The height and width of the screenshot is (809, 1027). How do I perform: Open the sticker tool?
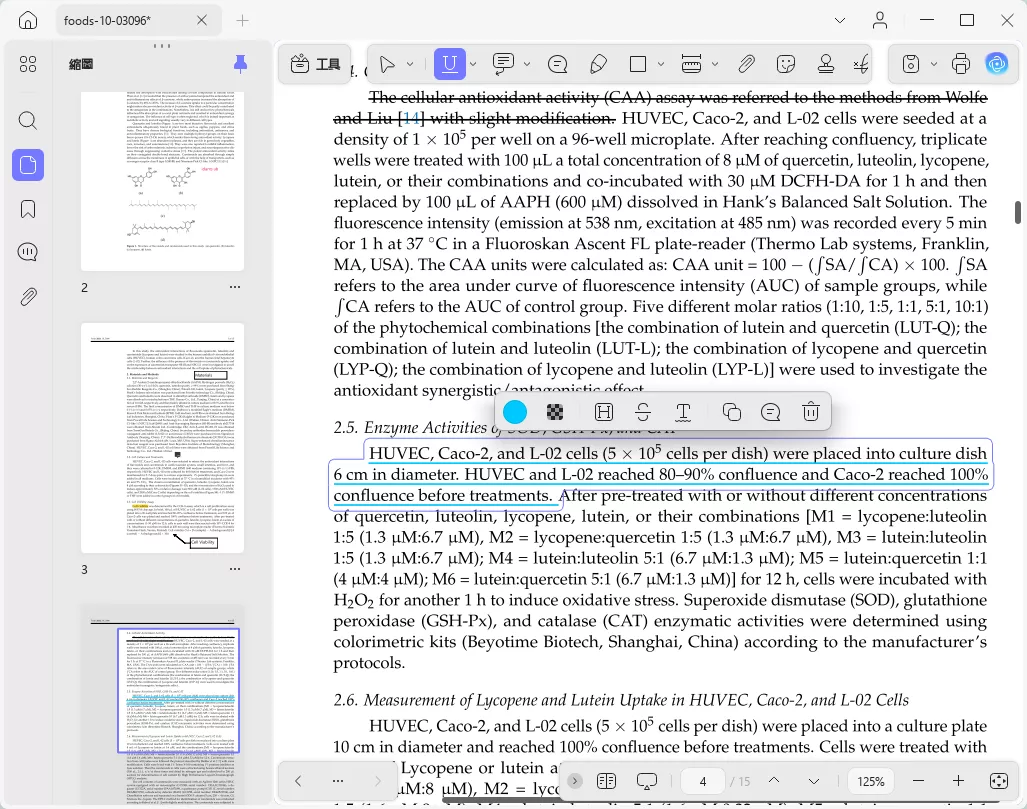tap(785, 64)
